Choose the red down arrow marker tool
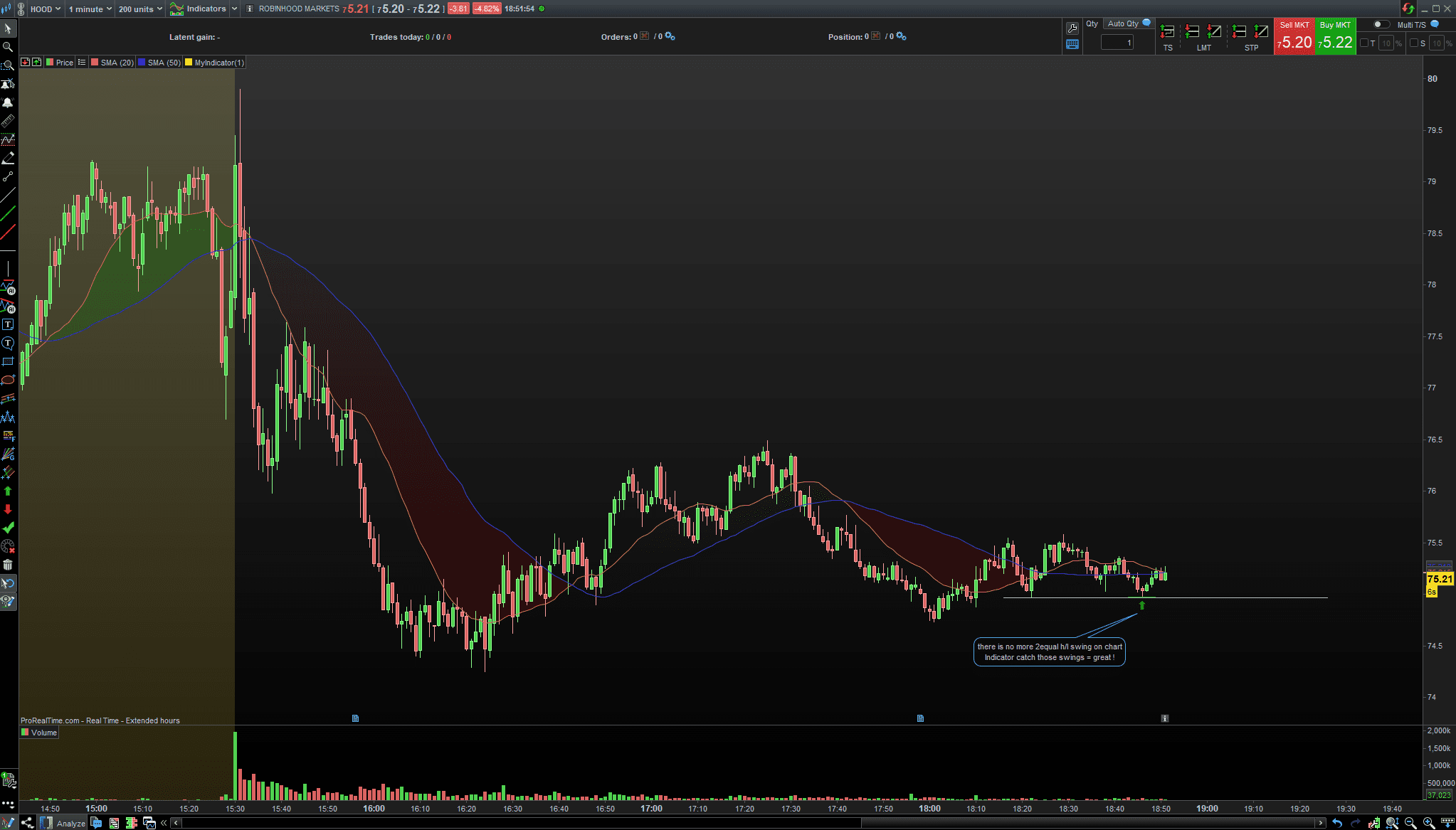Screen dimensions: 1456x830 (x=8, y=509)
